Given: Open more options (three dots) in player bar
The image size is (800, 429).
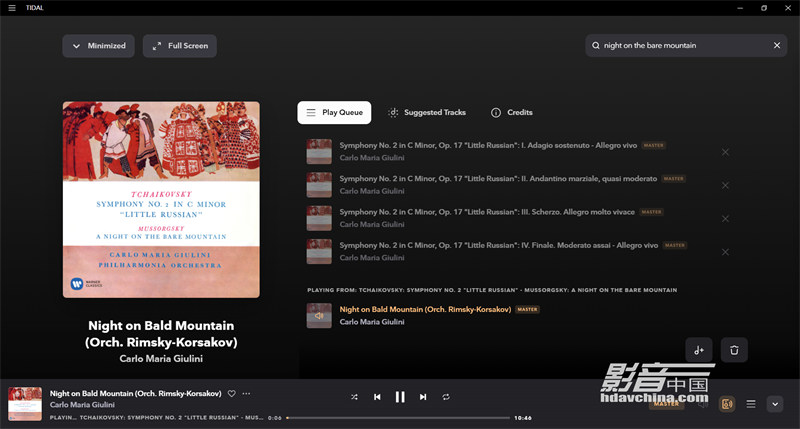Looking at the screenshot, I should pos(246,393).
